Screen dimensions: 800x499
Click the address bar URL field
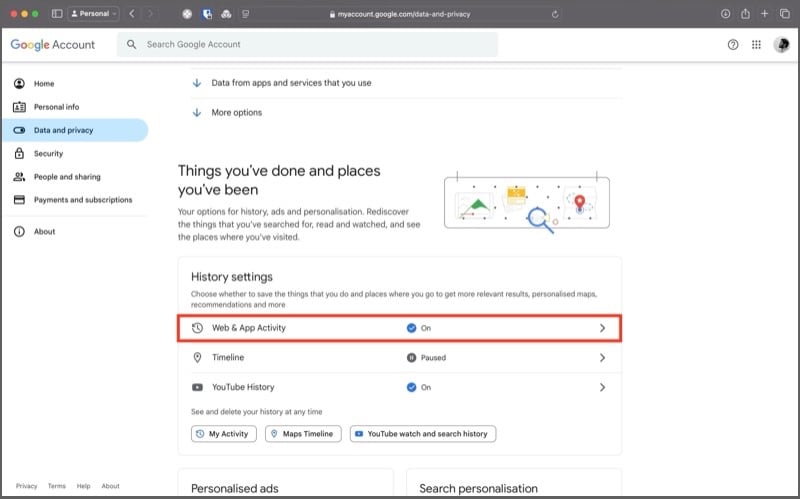point(401,14)
